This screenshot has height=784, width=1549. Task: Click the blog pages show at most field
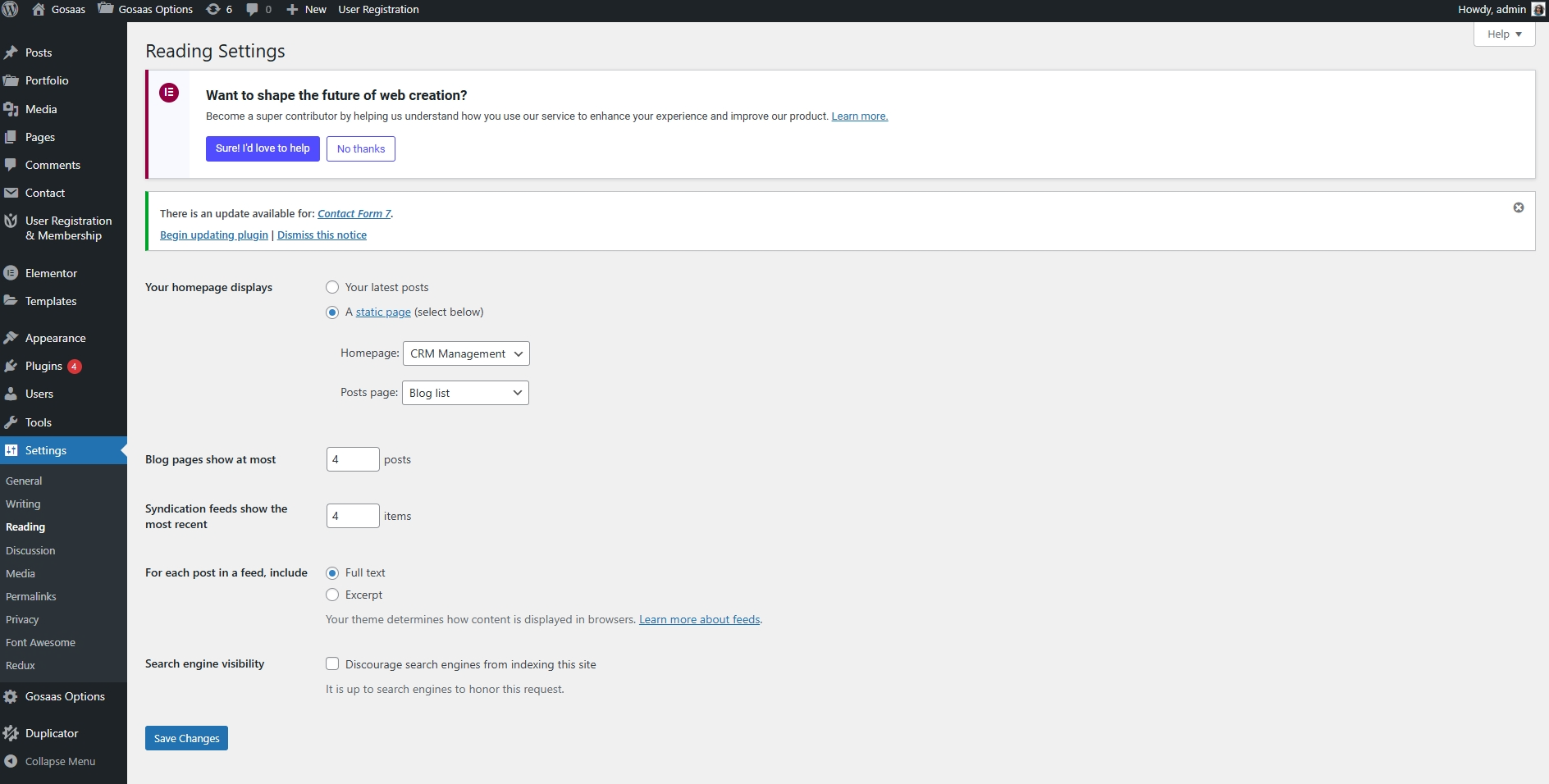pos(353,459)
